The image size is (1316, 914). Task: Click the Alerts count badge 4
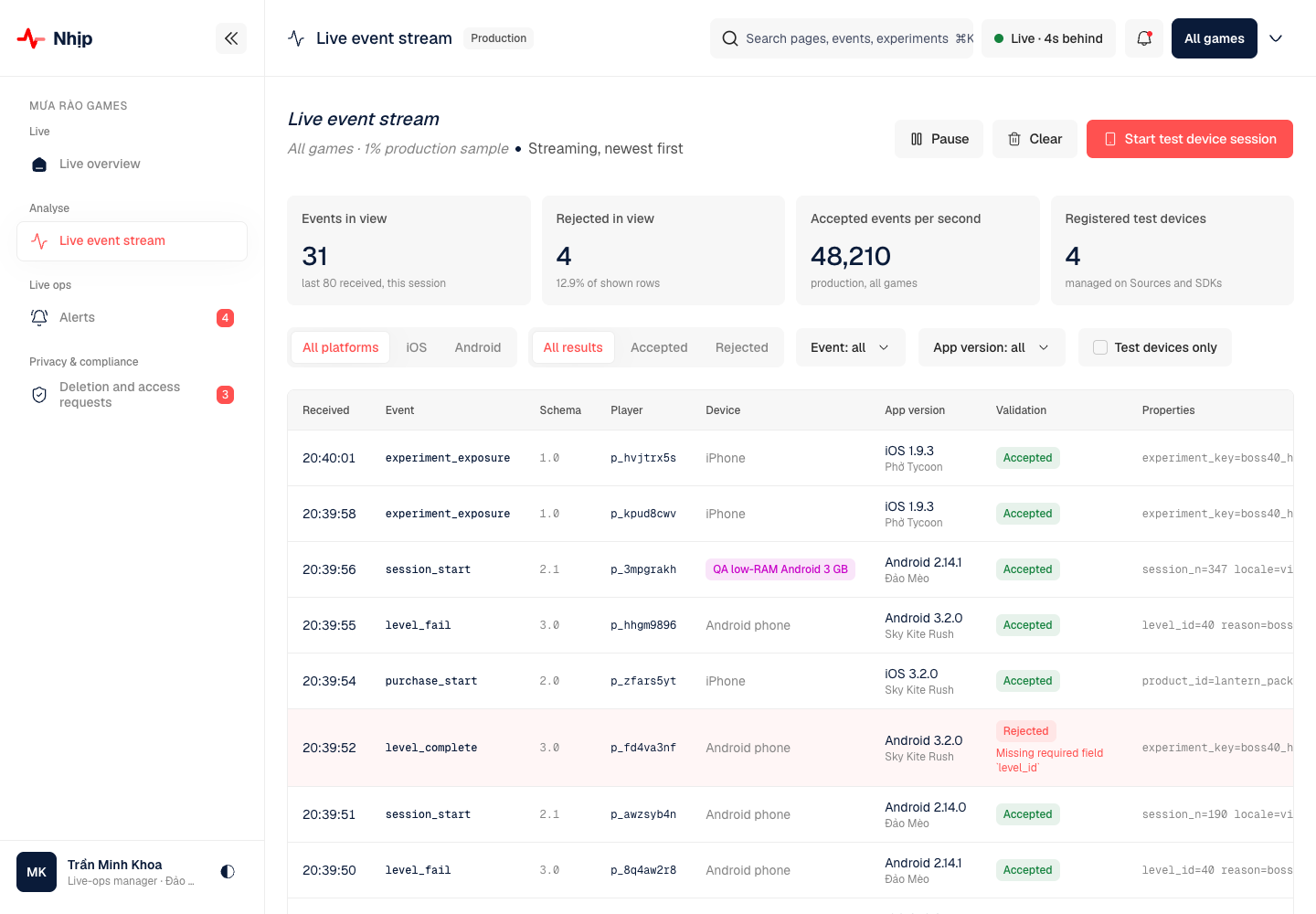pyautogui.click(x=225, y=318)
